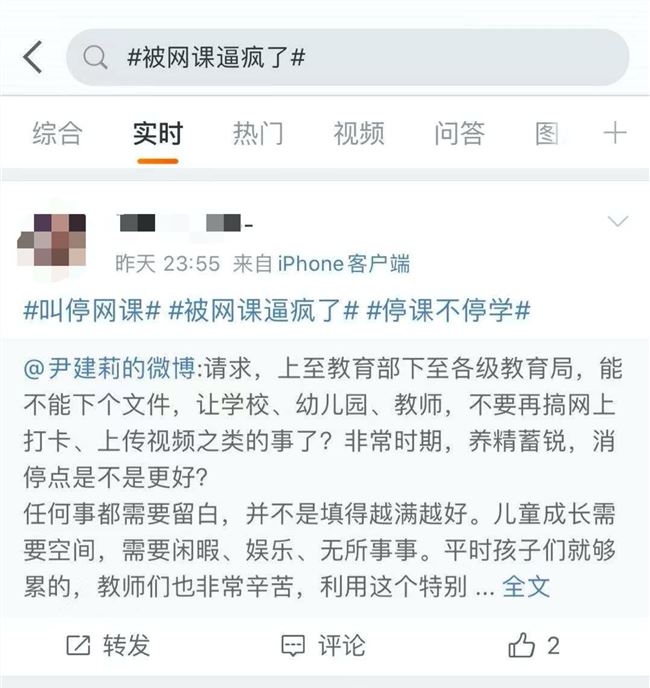Open the 问答 tab

[460, 133]
